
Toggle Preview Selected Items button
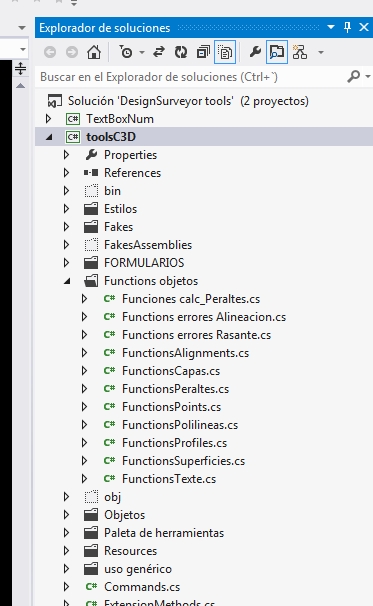coord(277,52)
